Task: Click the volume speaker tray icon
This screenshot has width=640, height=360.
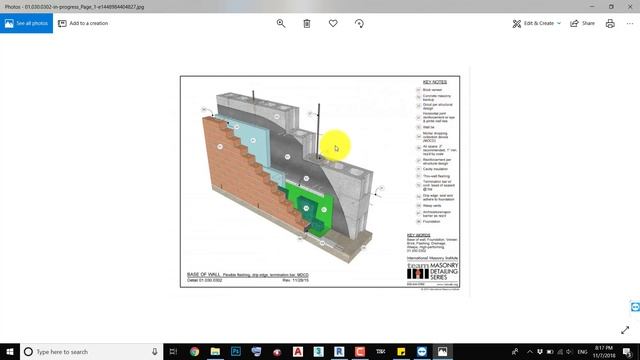Action: [x=569, y=352]
